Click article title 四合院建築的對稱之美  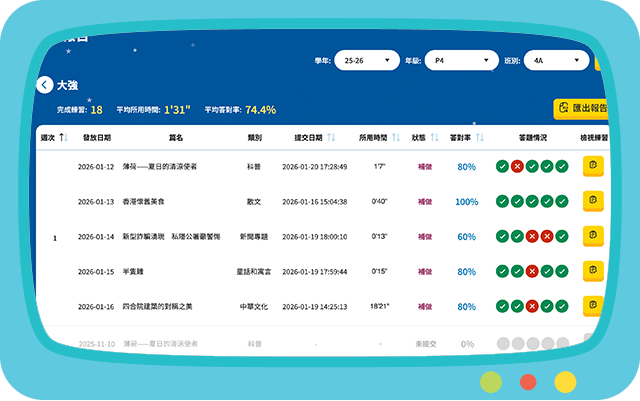[157, 307]
